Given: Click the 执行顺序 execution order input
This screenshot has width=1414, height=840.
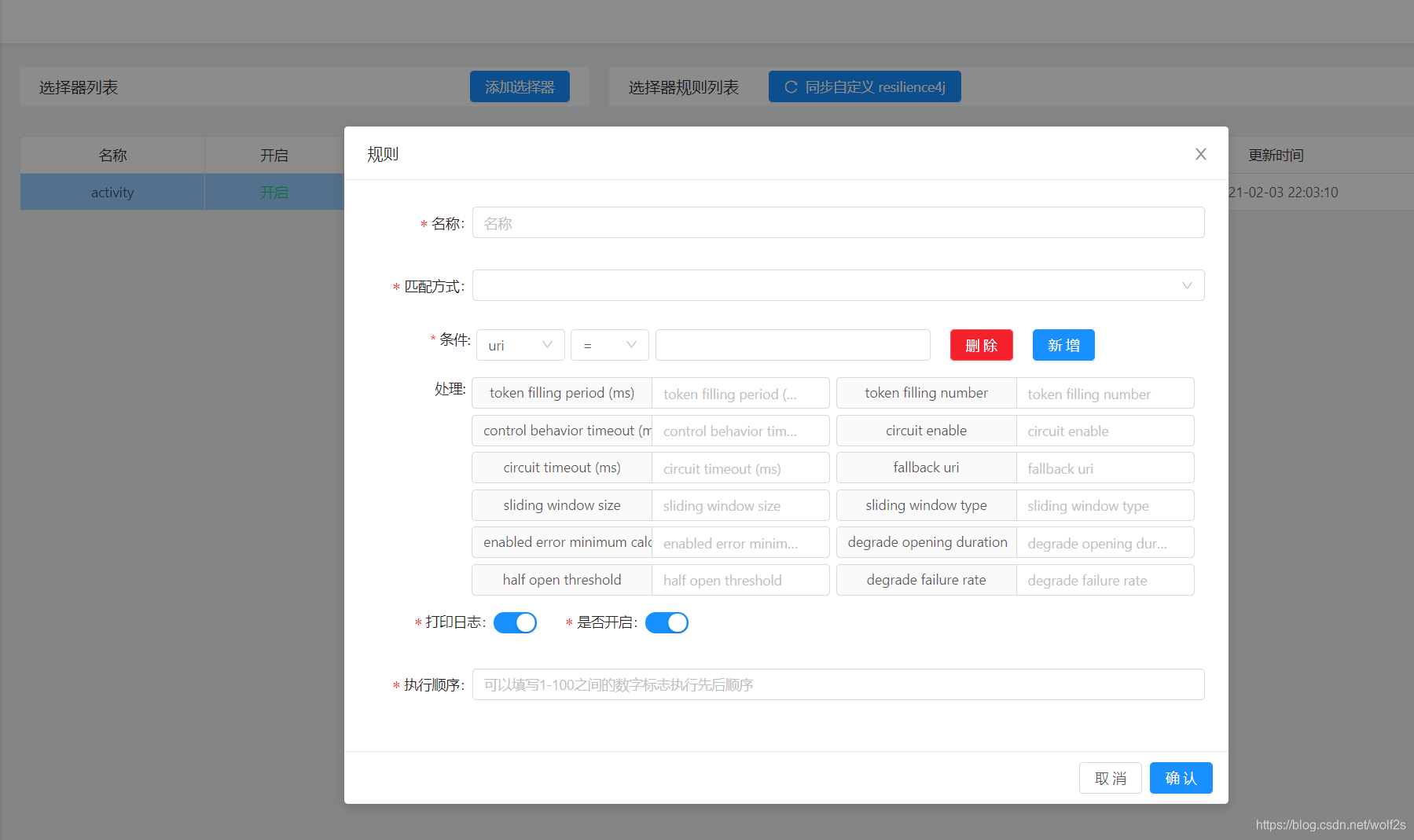Looking at the screenshot, I should pos(838,684).
